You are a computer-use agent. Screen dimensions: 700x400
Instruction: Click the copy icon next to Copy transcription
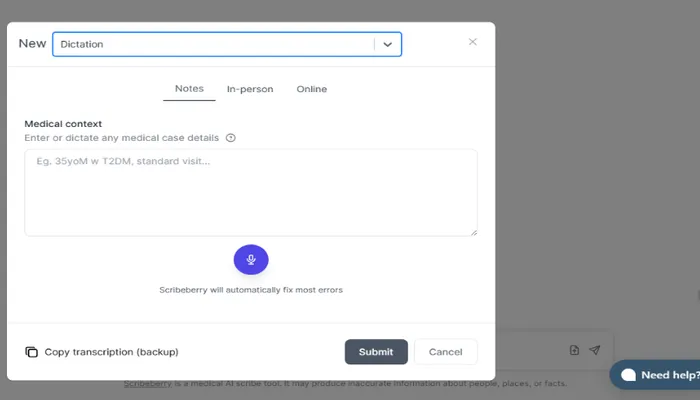tap(31, 352)
